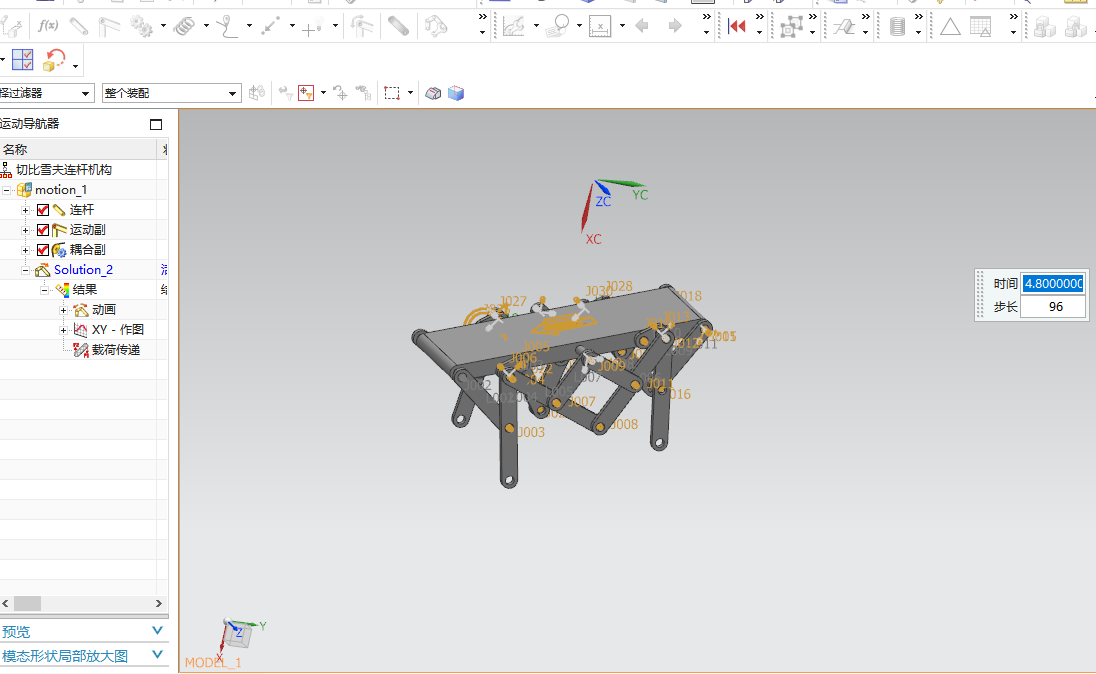Expand the 预览 panel chevron
The height and width of the screenshot is (674, 1096).
[x=157, y=631]
